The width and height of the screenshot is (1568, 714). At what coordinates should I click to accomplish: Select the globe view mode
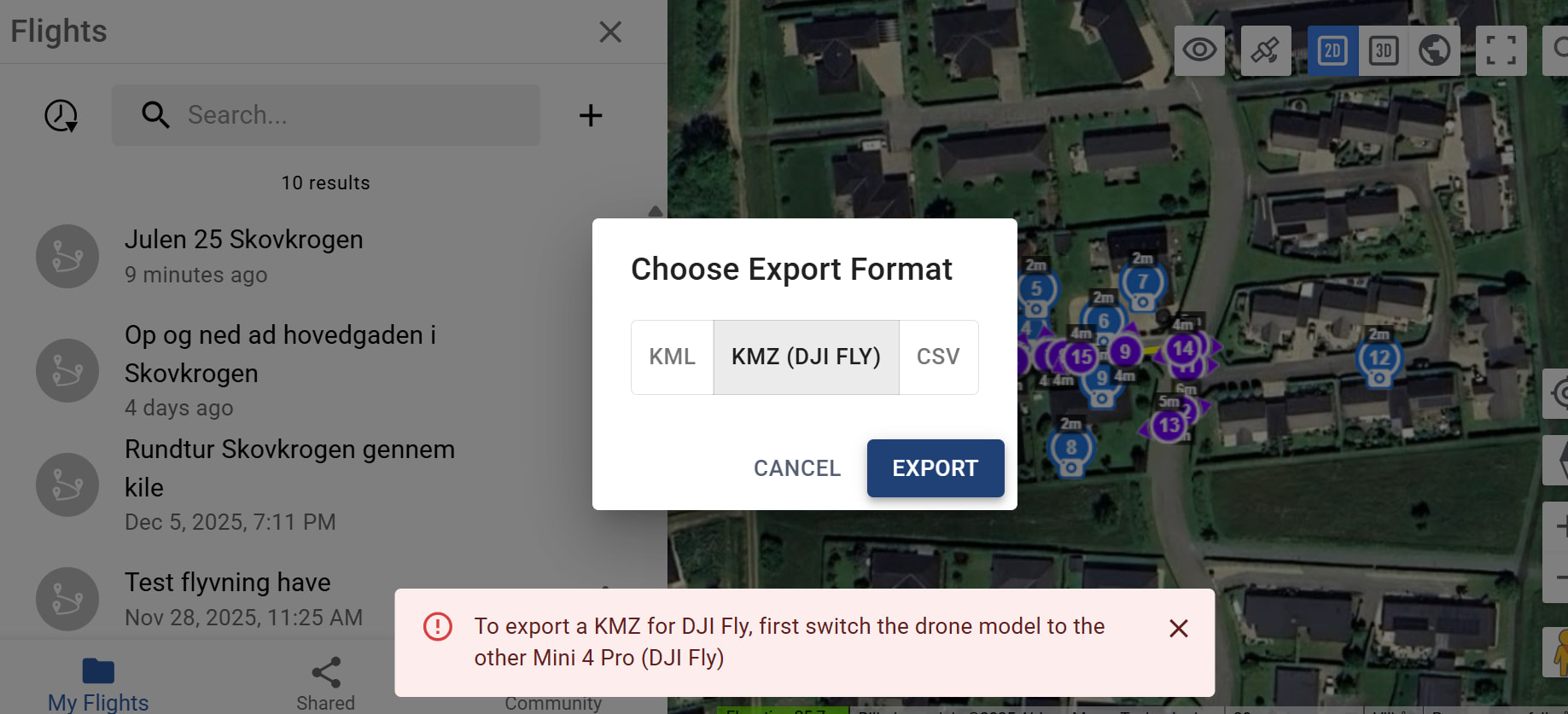(1434, 50)
